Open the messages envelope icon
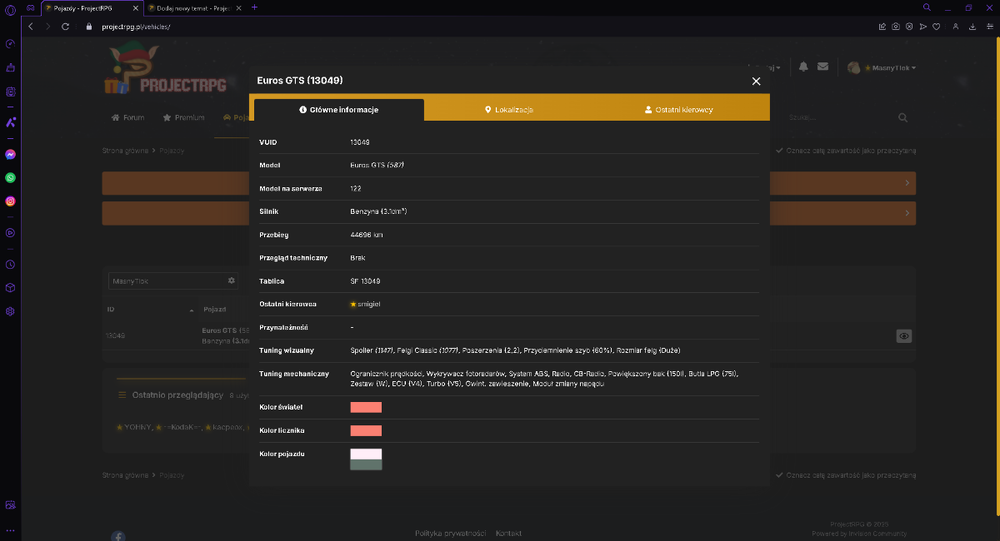The image size is (1000, 541). (x=823, y=66)
